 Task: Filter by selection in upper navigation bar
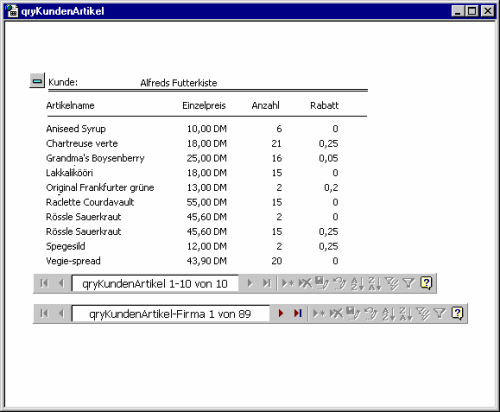(x=392, y=284)
